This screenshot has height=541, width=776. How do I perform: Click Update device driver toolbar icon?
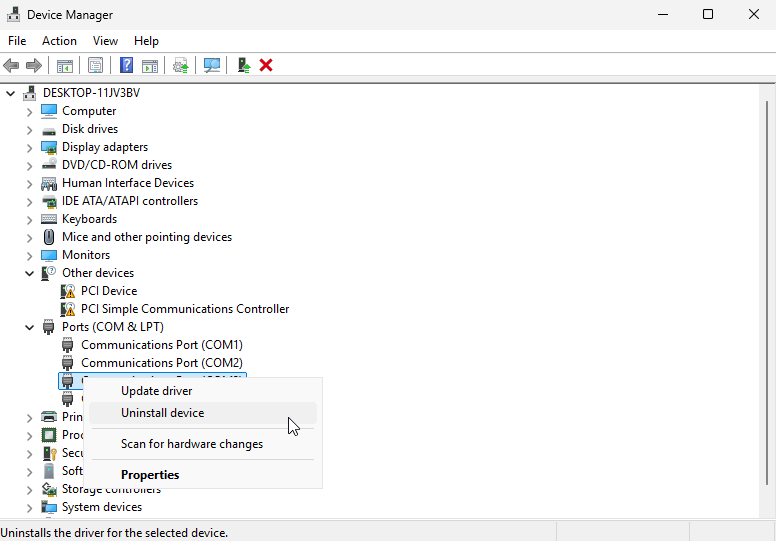tap(181, 65)
